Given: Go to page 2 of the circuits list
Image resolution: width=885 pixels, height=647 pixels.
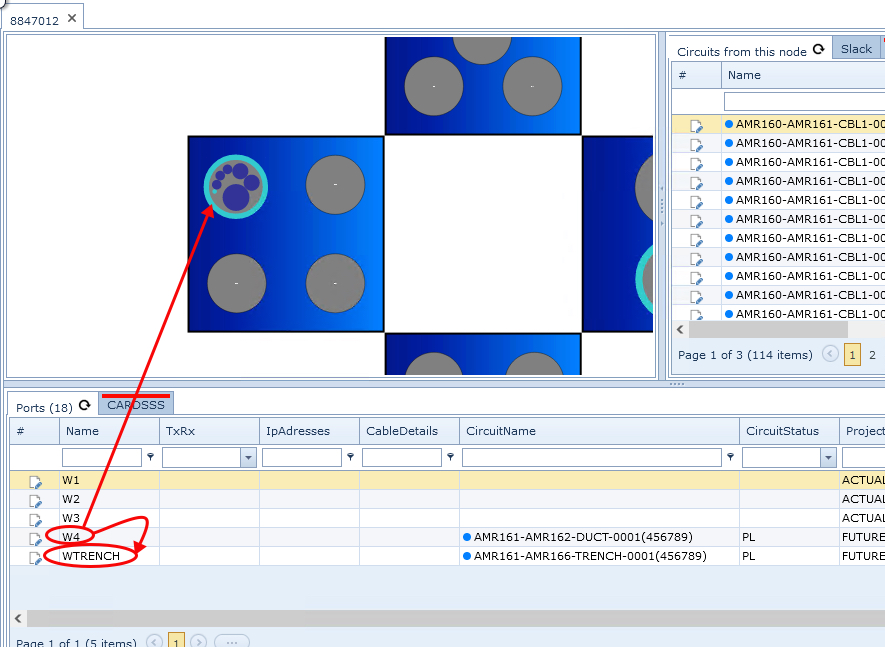Looking at the screenshot, I should (872, 354).
